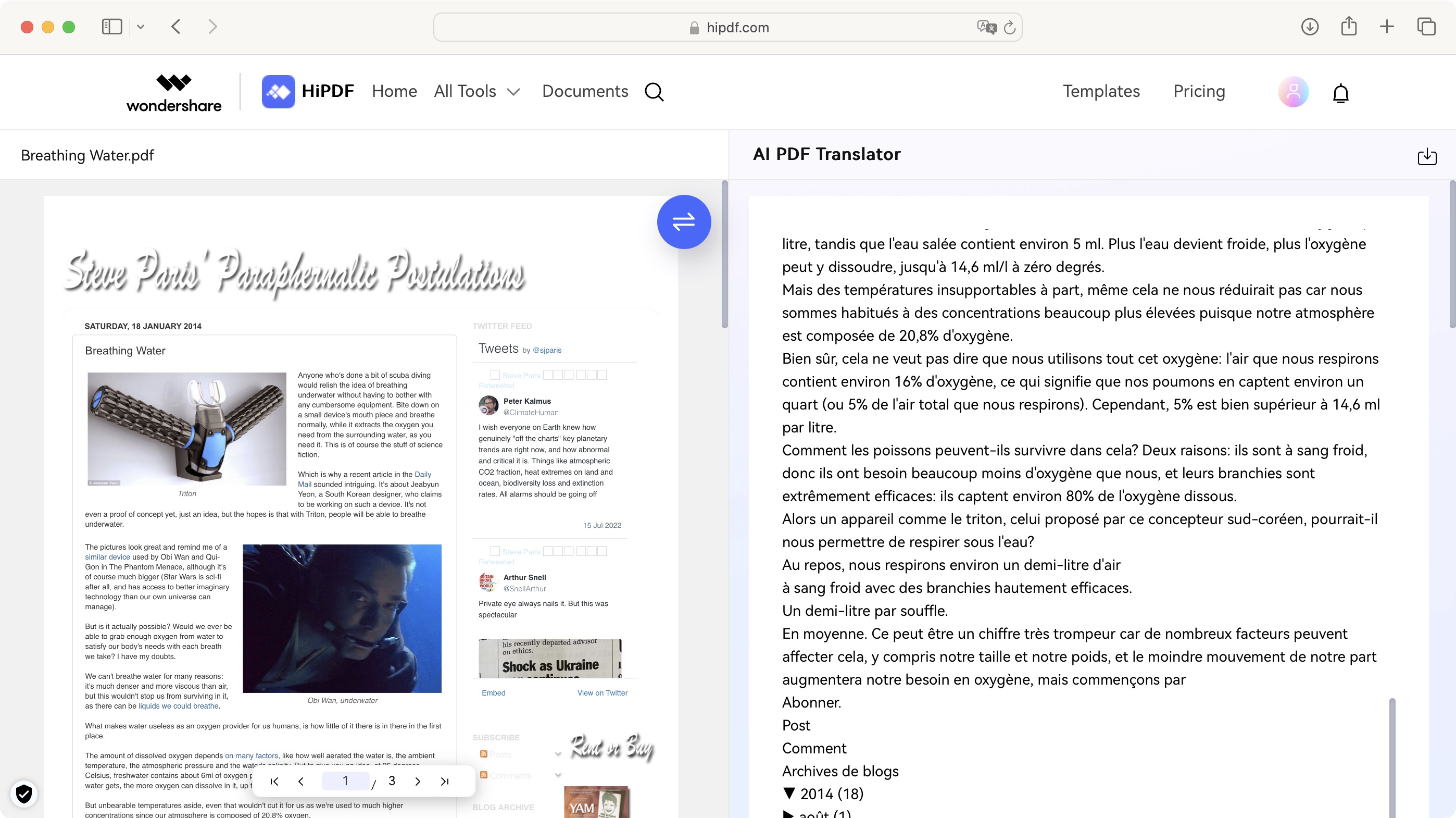Click the search magnifier icon
This screenshot has width=1456, height=818.
click(x=655, y=91)
